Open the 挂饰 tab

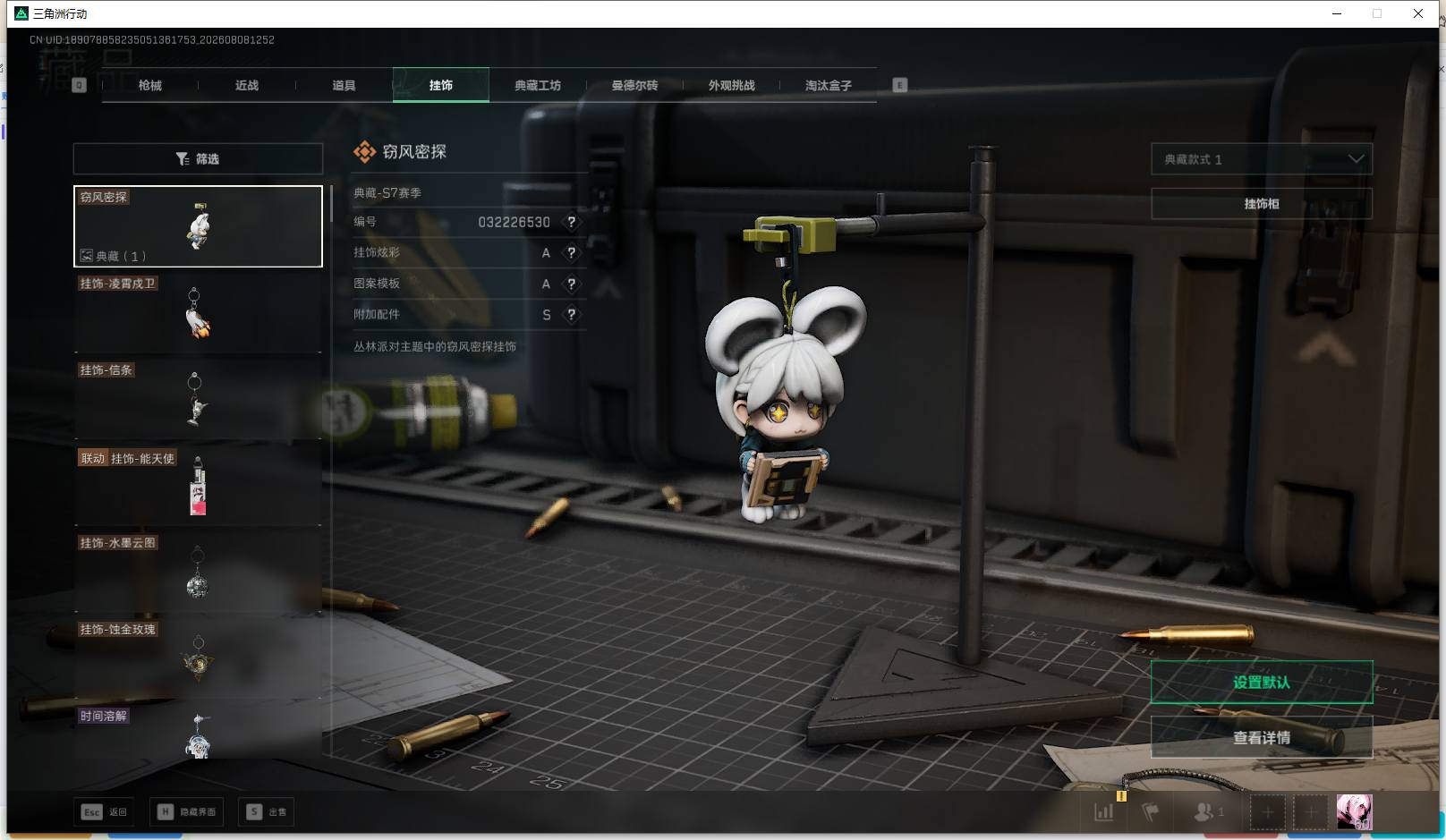click(x=441, y=85)
